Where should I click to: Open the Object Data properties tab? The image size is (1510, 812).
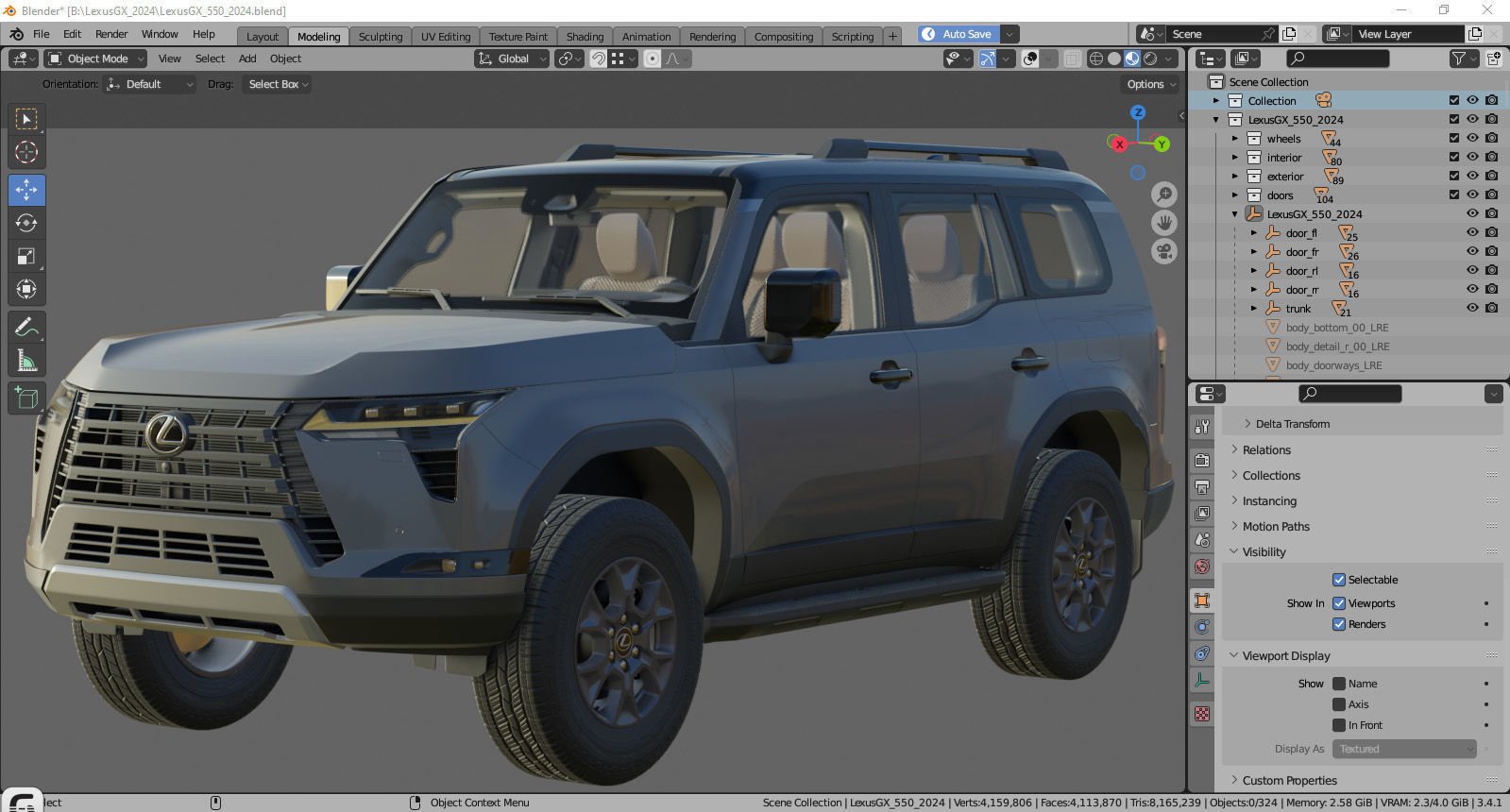tap(1202, 680)
